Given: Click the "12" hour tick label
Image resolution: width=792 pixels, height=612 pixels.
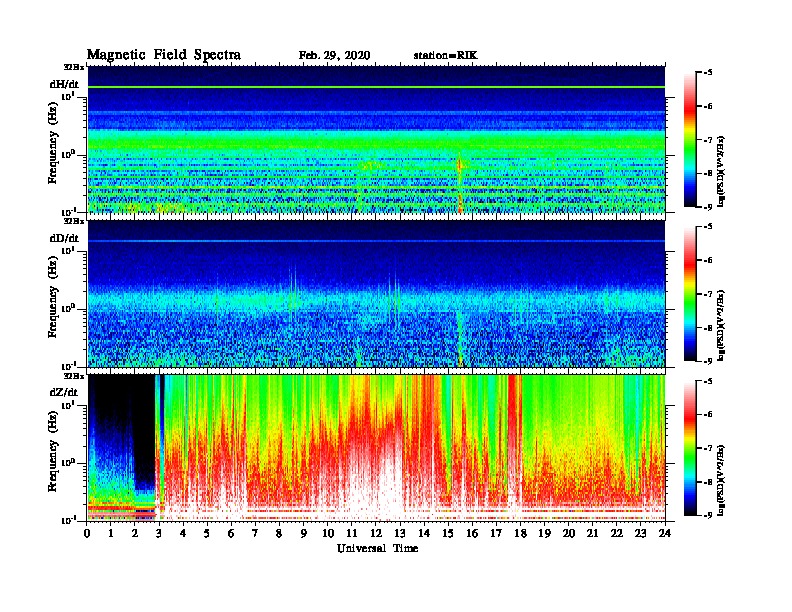Looking at the screenshot, I should tap(376, 533).
